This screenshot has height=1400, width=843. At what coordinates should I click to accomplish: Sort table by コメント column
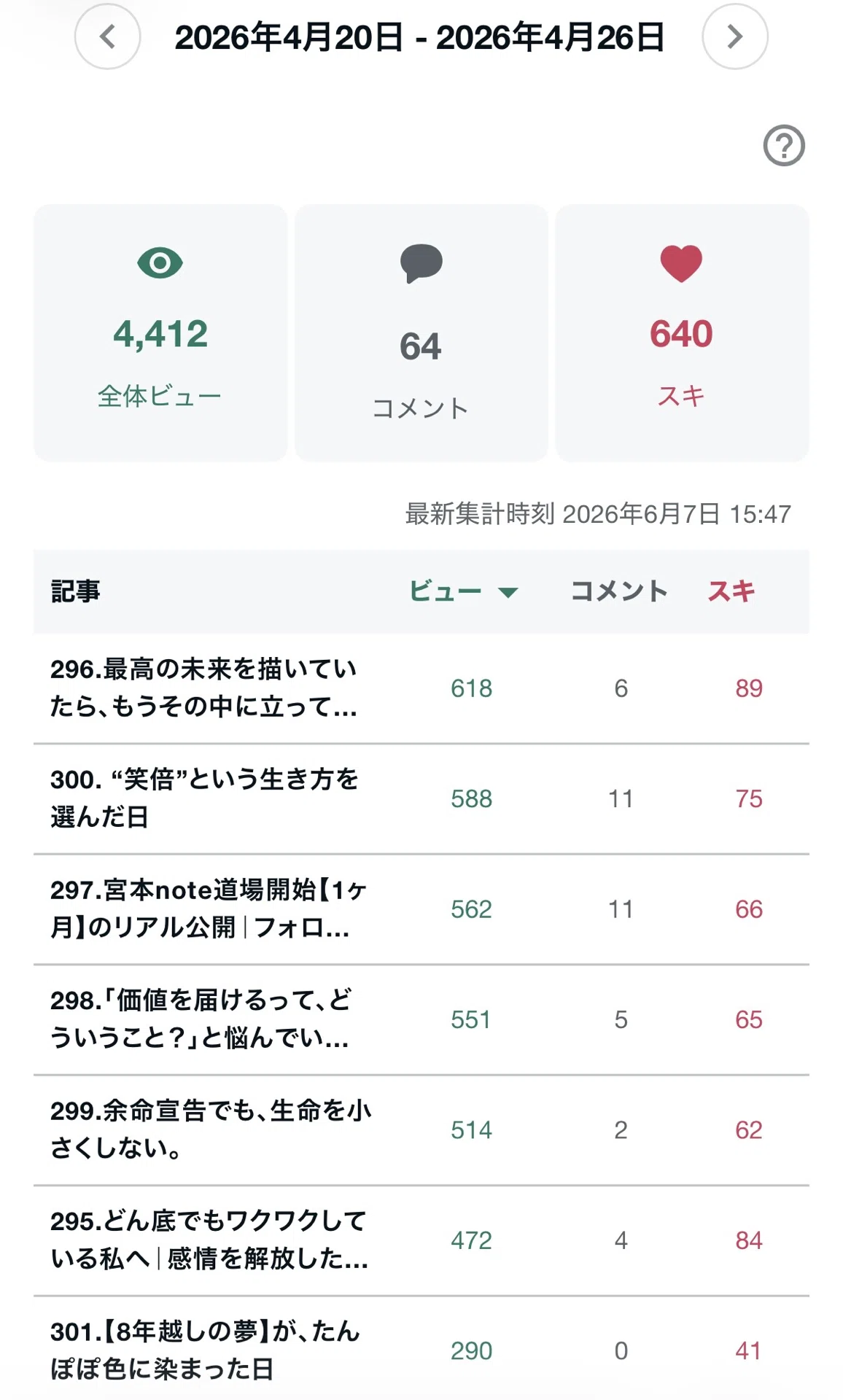(x=619, y=591)
